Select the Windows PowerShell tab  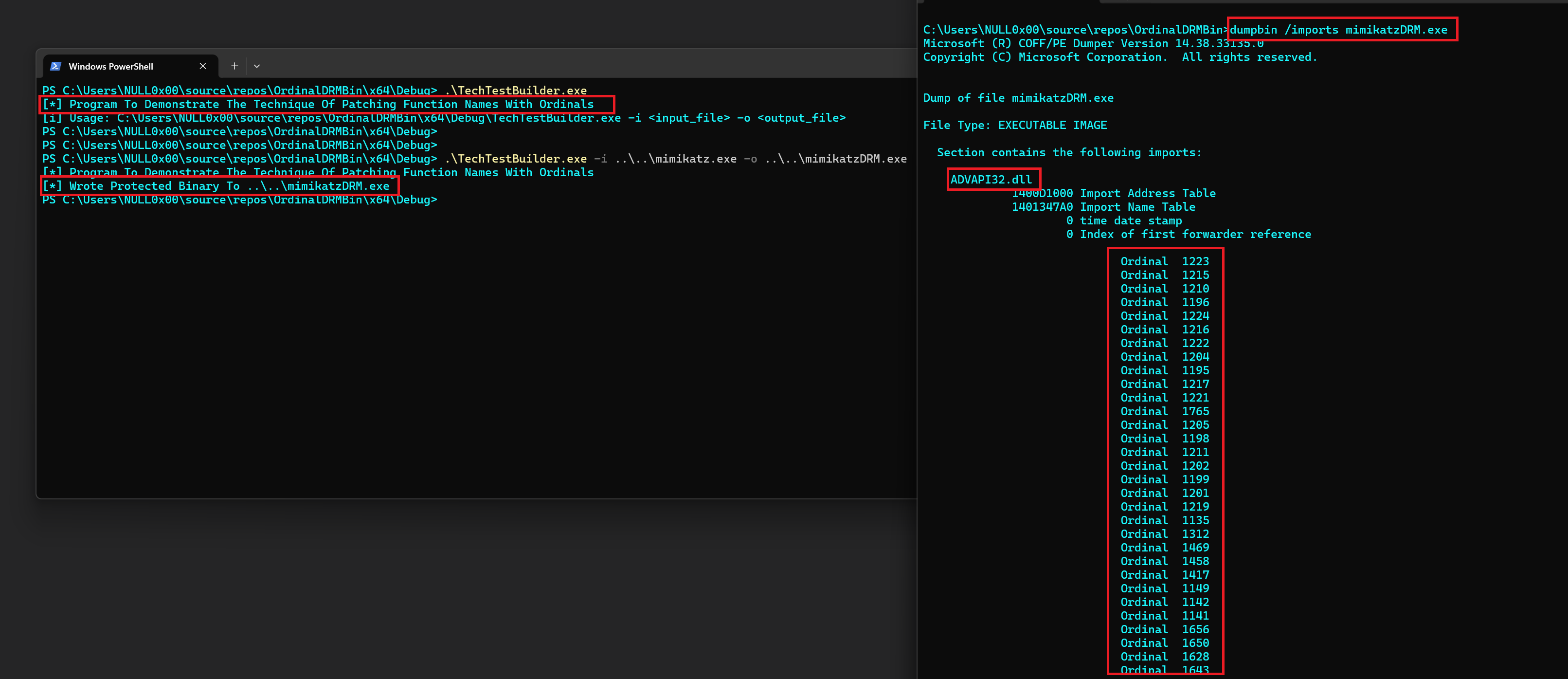pos(130,66)
